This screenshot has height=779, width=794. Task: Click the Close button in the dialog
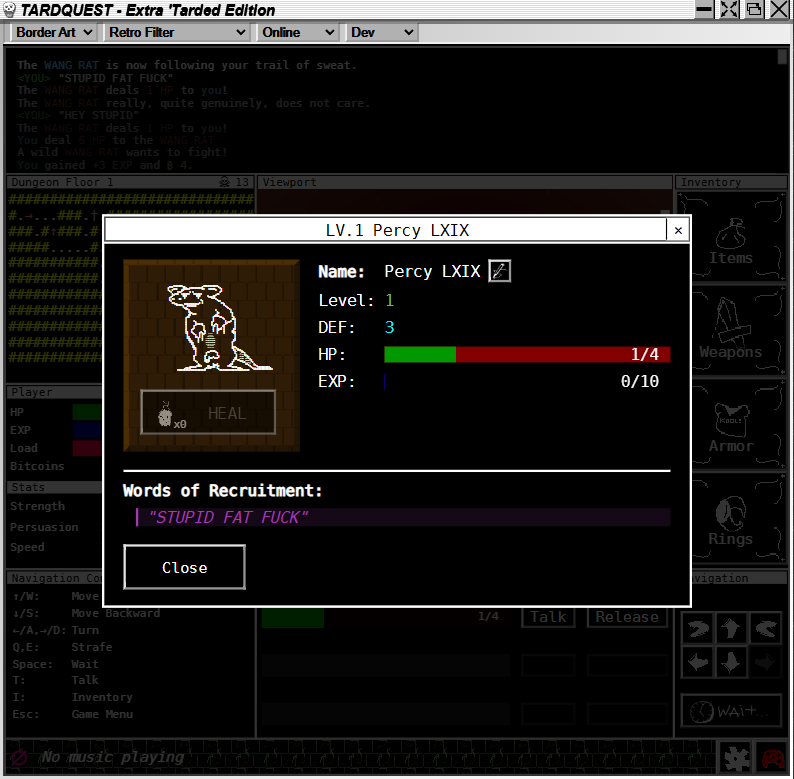184,567
